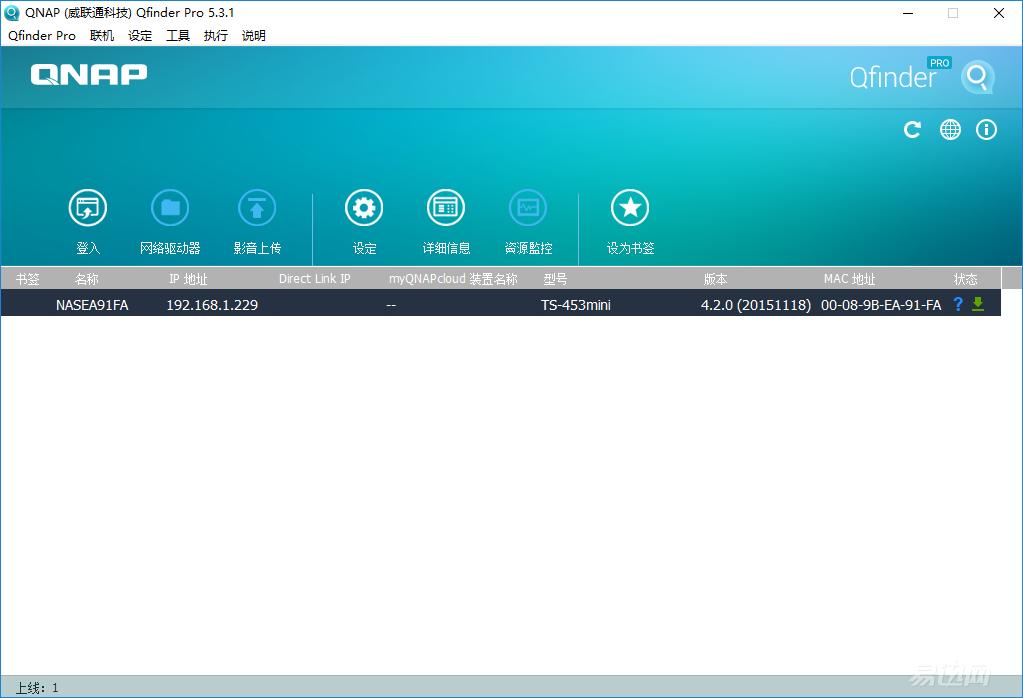Close the Qfinder Pro window
The width and height of the screenshot is (1023, 698).
point(998,13)
